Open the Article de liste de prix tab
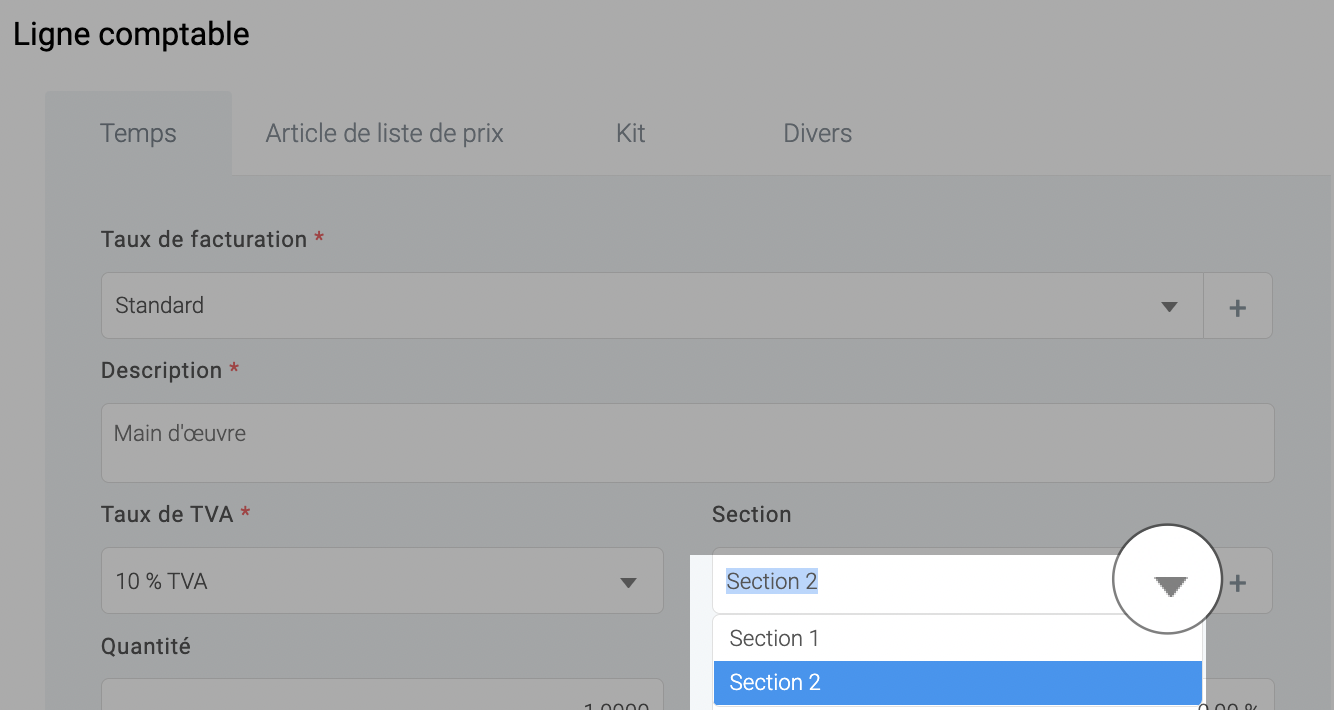 click(384, 133)
